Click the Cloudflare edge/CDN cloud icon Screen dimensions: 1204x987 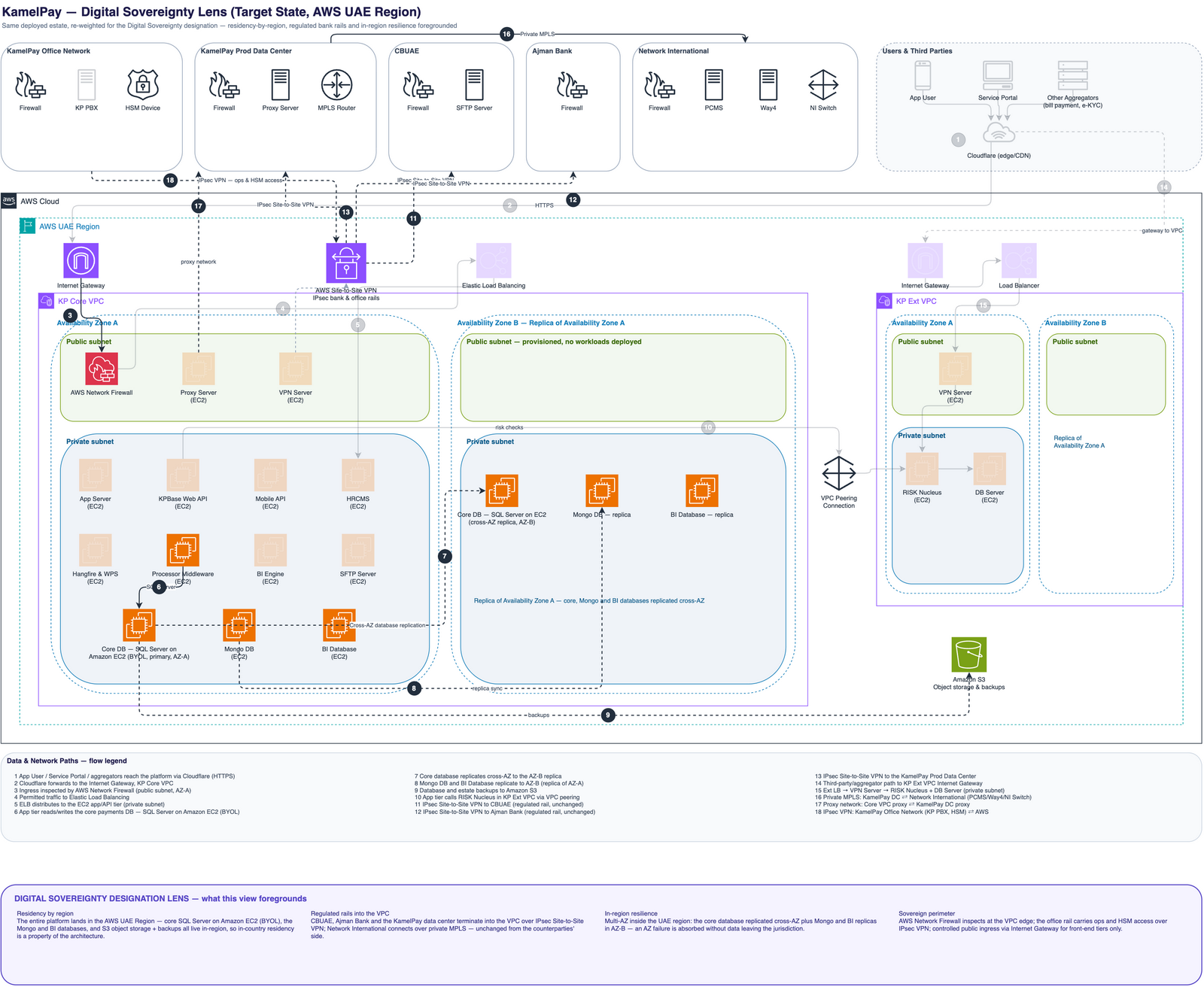point(999,134)
